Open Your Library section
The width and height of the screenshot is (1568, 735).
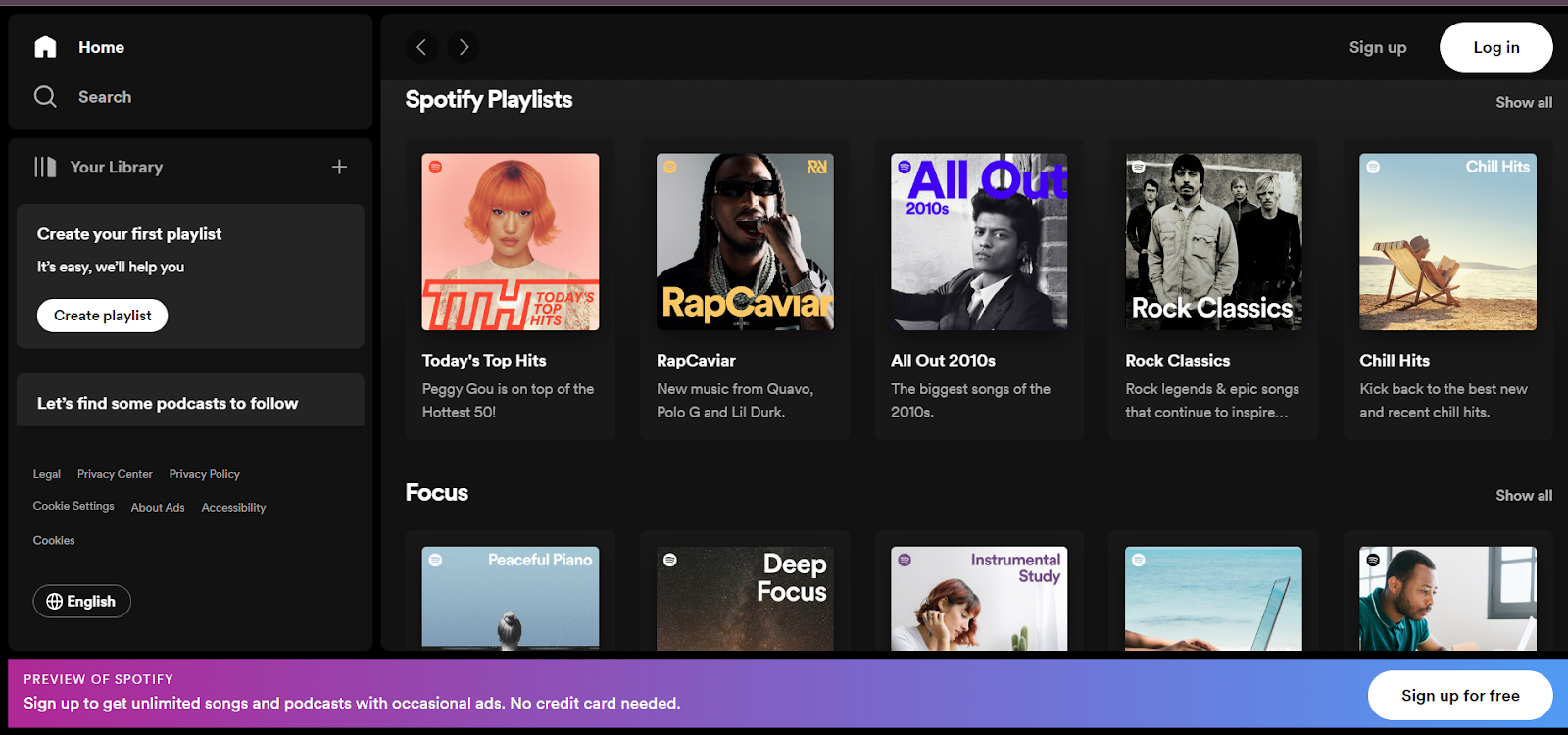117,167
